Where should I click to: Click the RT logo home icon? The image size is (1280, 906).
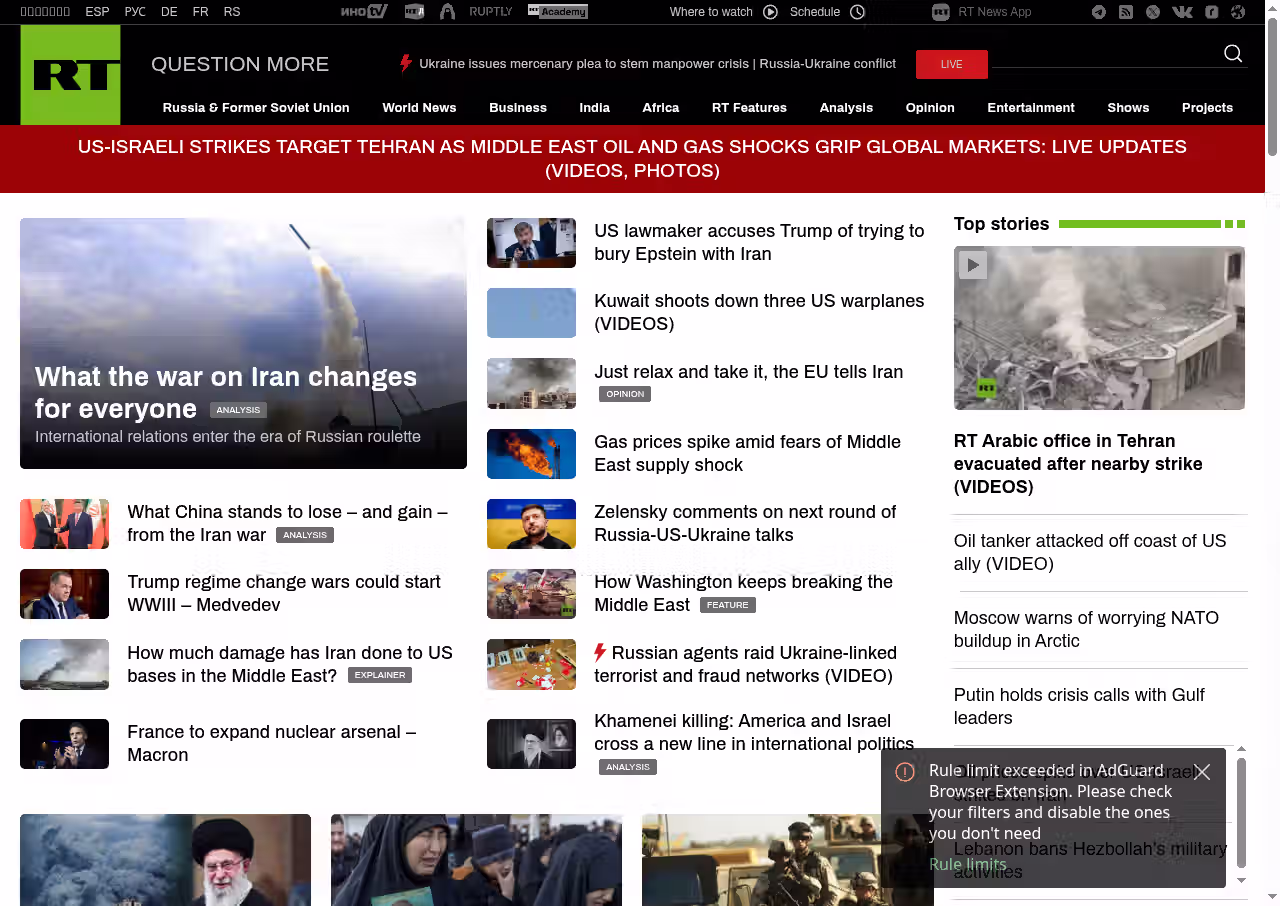coord(70,75)
